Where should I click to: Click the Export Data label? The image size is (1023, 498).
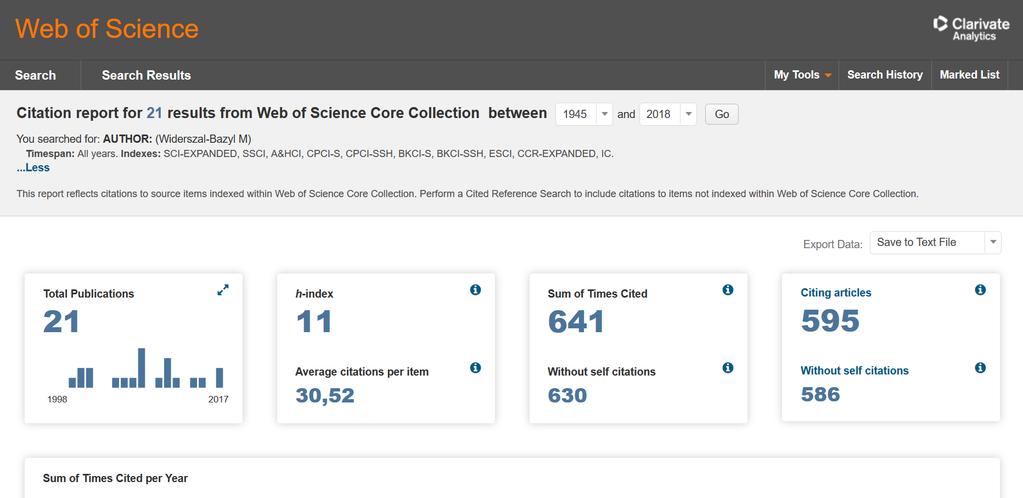pos(832,244)
